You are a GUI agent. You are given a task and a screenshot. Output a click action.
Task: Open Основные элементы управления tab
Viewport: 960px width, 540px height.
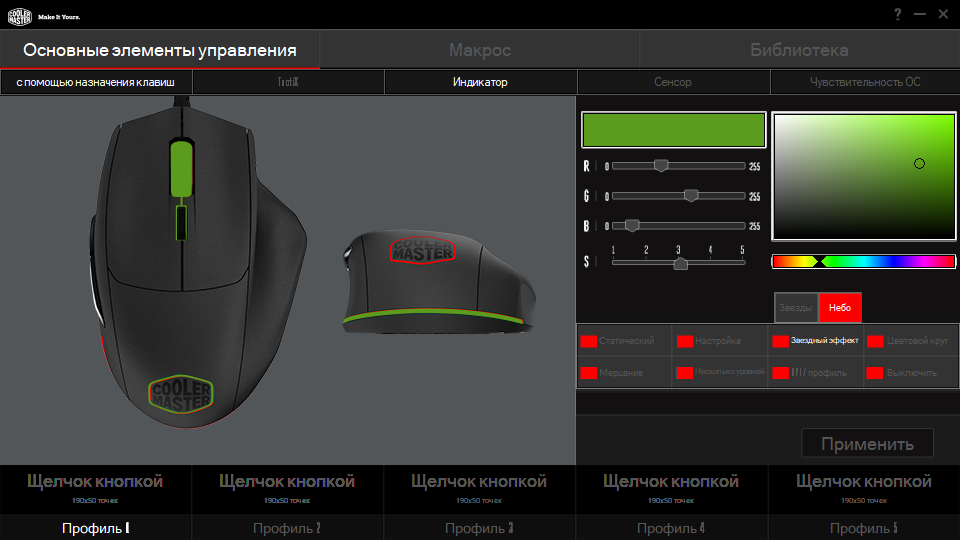pos(160,50)
